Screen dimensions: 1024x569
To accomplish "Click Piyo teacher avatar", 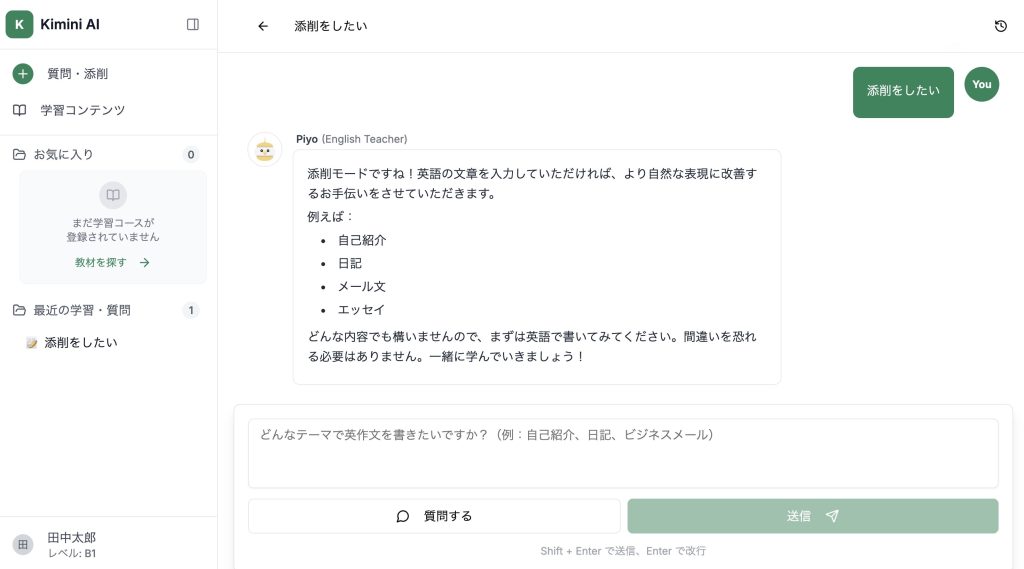I will (265, 150).
